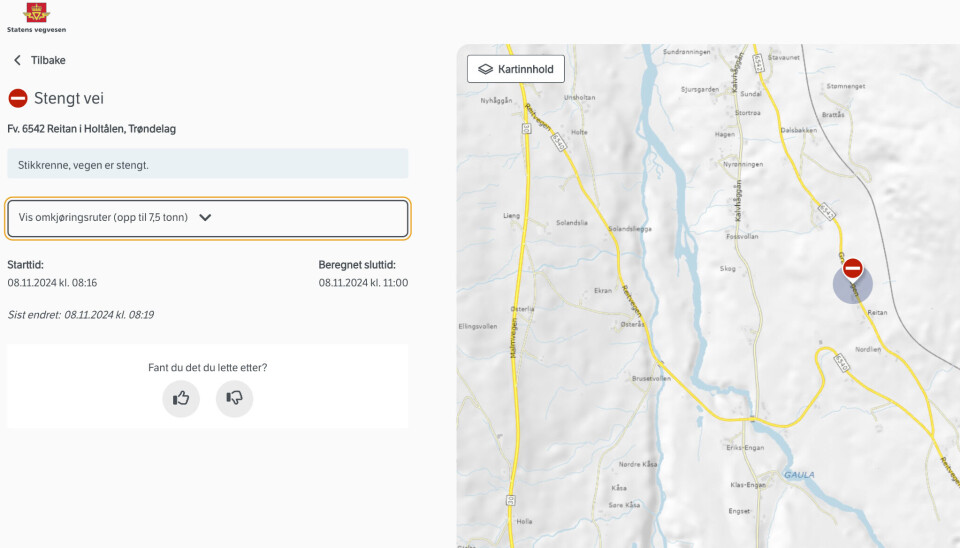This screenshot has height=548, width=960.
Task: Click the Reitan place label on map
Action: (x=877, y=313)
